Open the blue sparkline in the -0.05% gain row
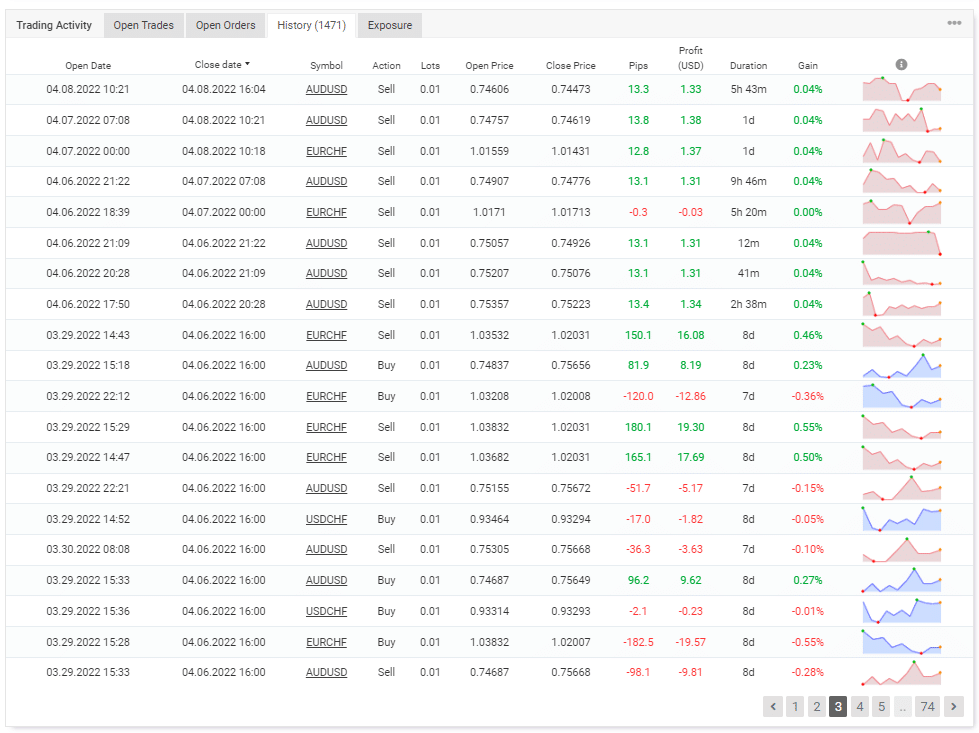The image size is (979, 733). [x=902, y=519]
